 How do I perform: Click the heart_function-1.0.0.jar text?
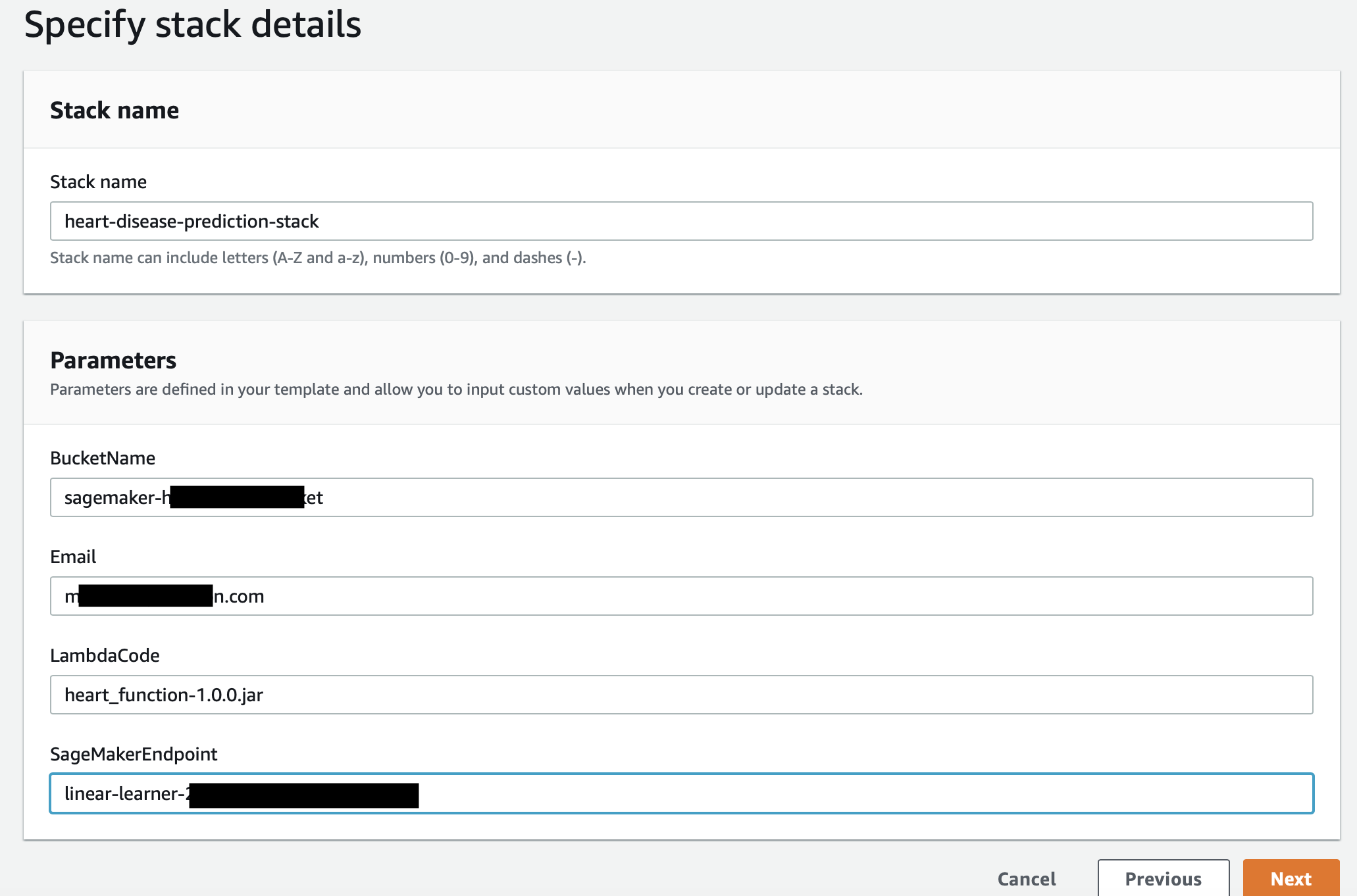pyautogui.click(x=164, y=695)
